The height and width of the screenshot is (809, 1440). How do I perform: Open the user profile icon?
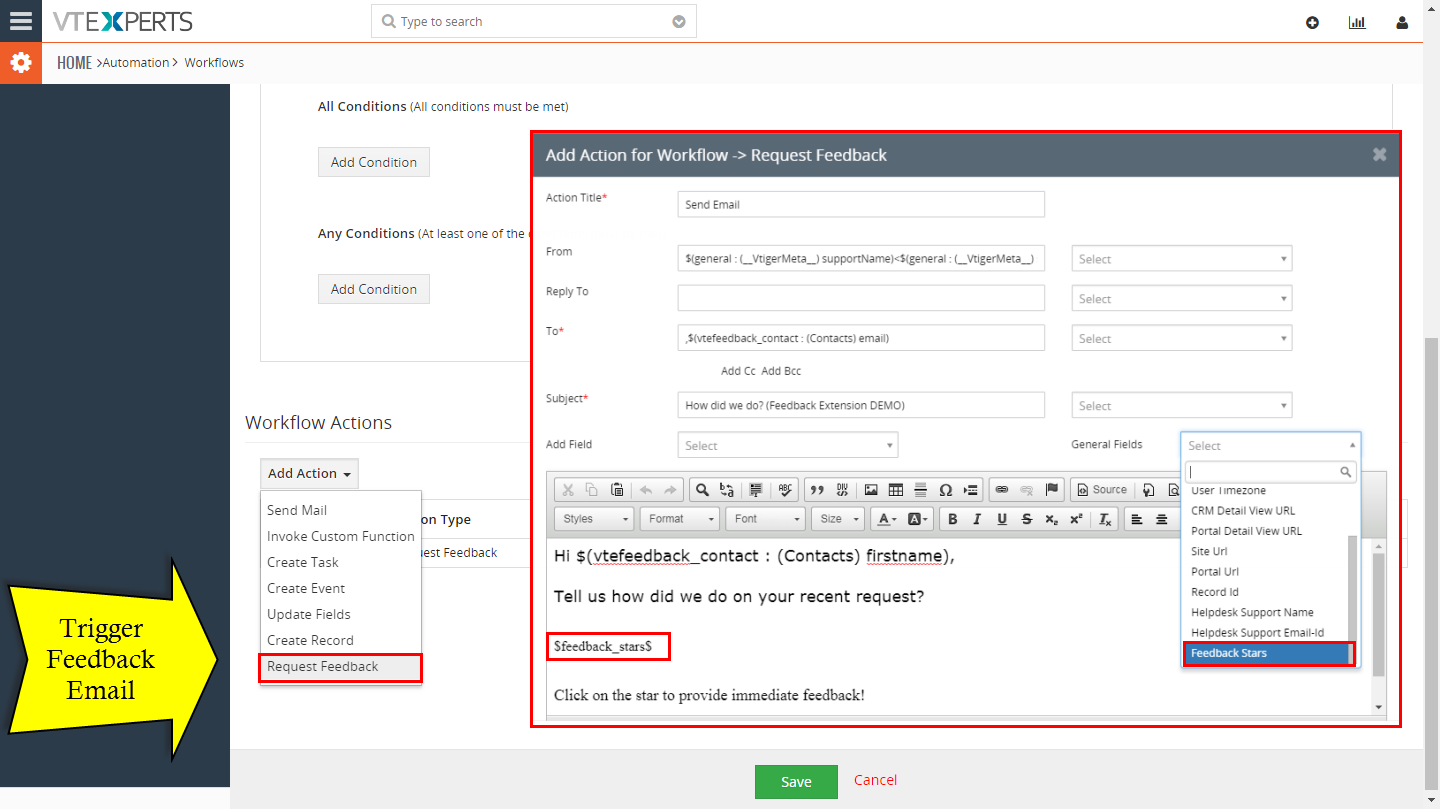point(1402,22)
